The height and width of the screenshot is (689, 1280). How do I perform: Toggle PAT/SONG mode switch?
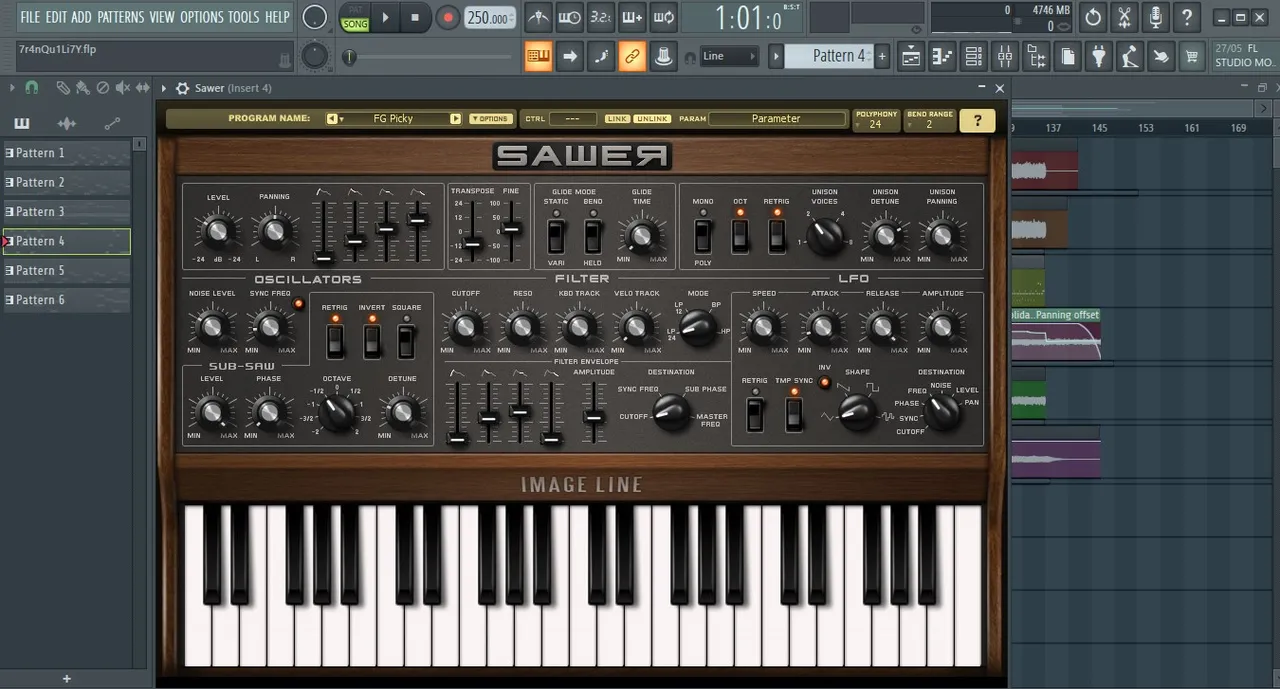(x=355, y=17)
